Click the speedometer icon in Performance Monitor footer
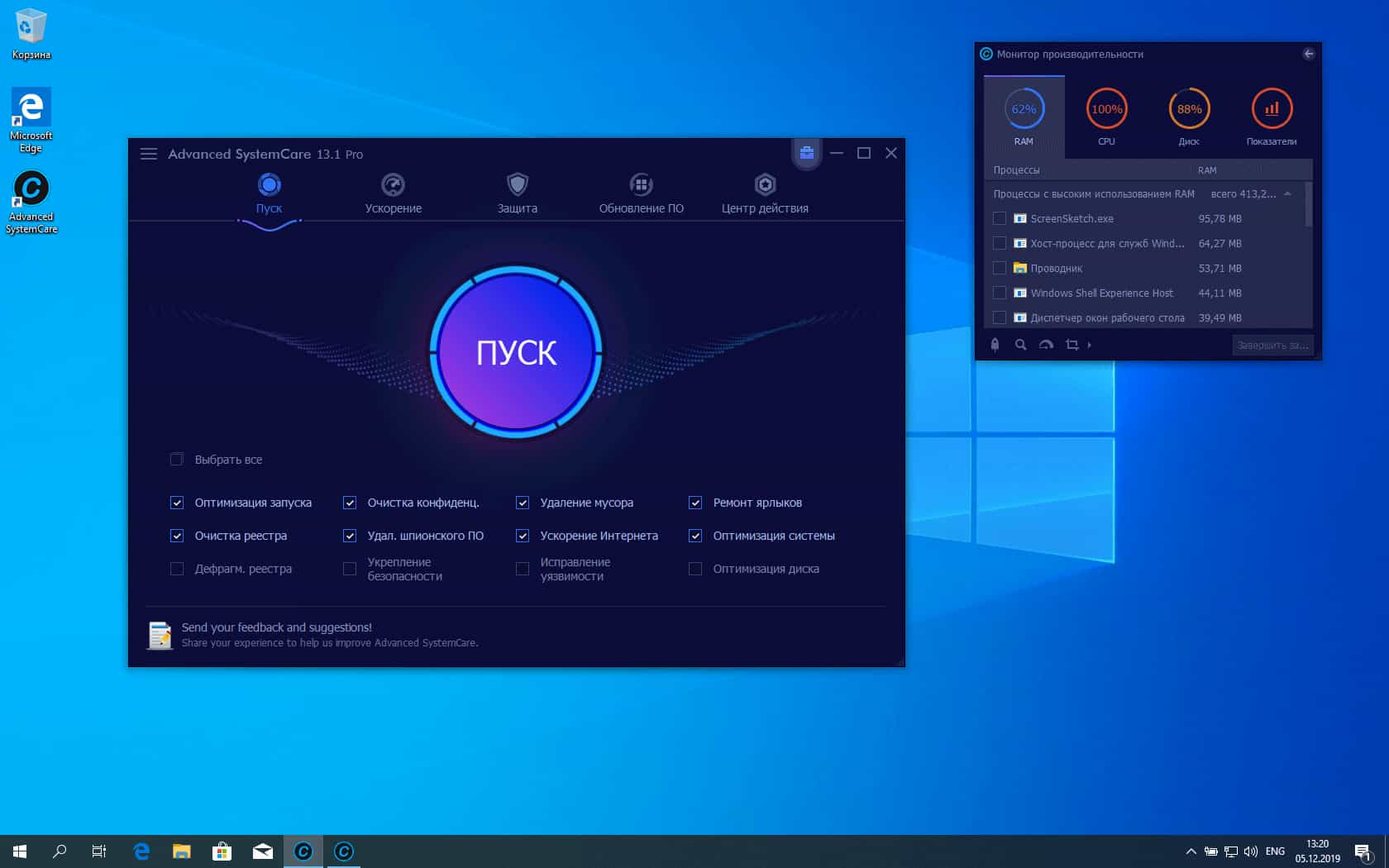The image size is (1389, 868). click(x=1046, y=345)
